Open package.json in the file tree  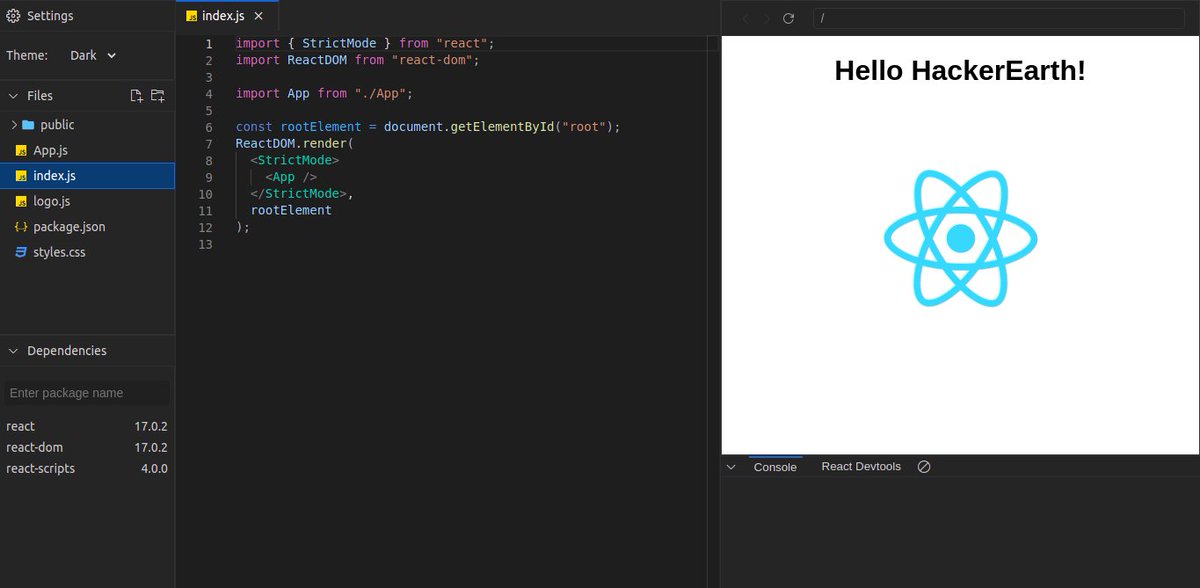87,227
